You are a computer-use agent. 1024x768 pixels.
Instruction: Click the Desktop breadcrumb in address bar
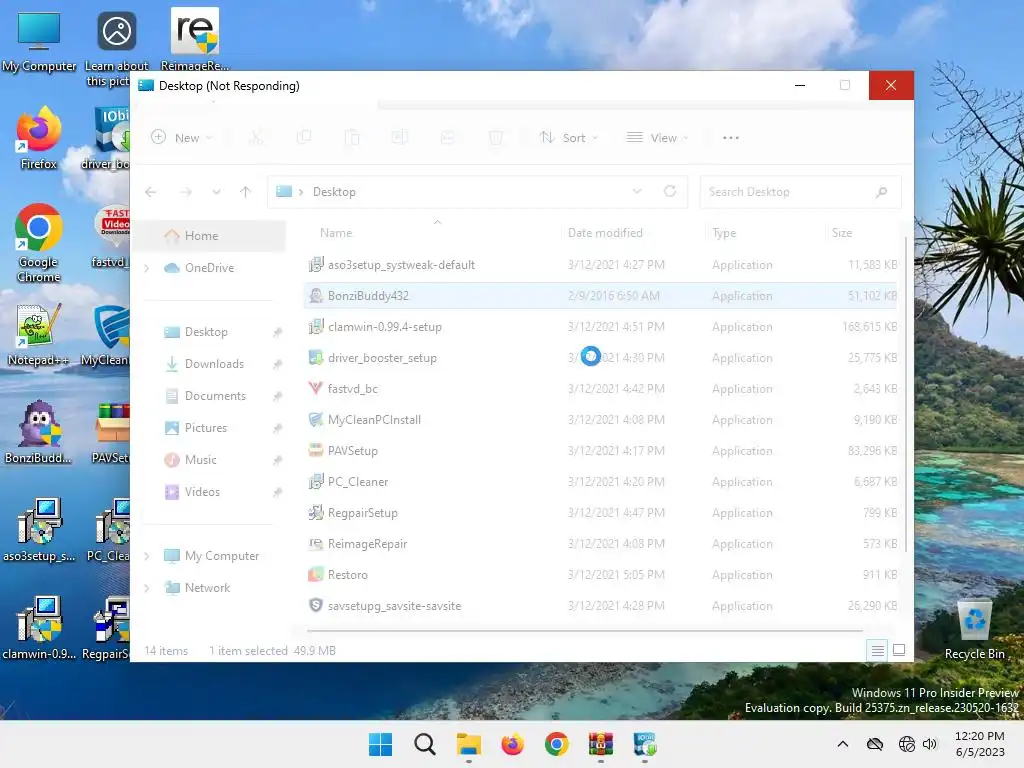pos(334,192)
